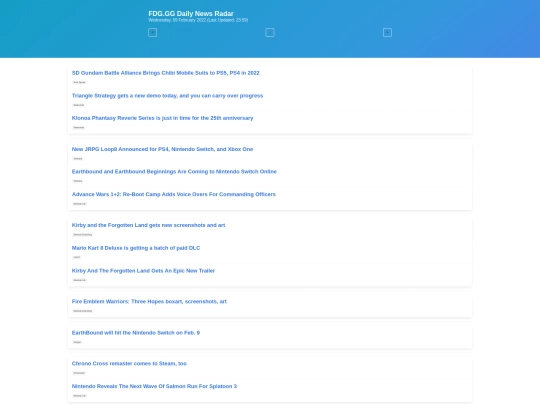The height and width of the screenshot is (405, 540).
Task: Open Kirby Forgotten Land new screenshots article
Action: point(148,225)
